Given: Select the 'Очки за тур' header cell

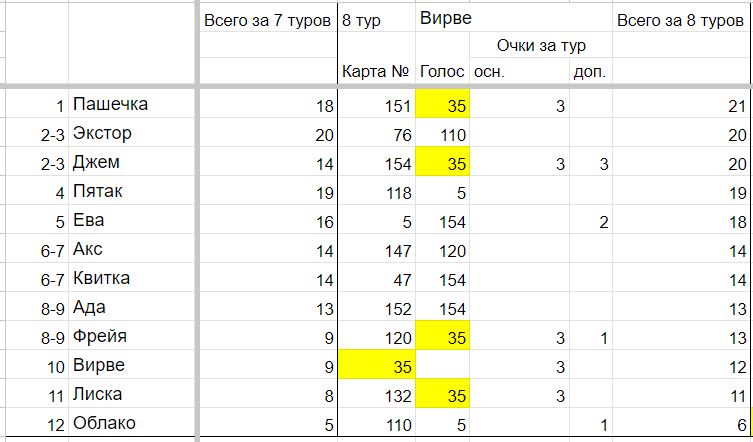Looking at the screenshot, I should [541, 46].
